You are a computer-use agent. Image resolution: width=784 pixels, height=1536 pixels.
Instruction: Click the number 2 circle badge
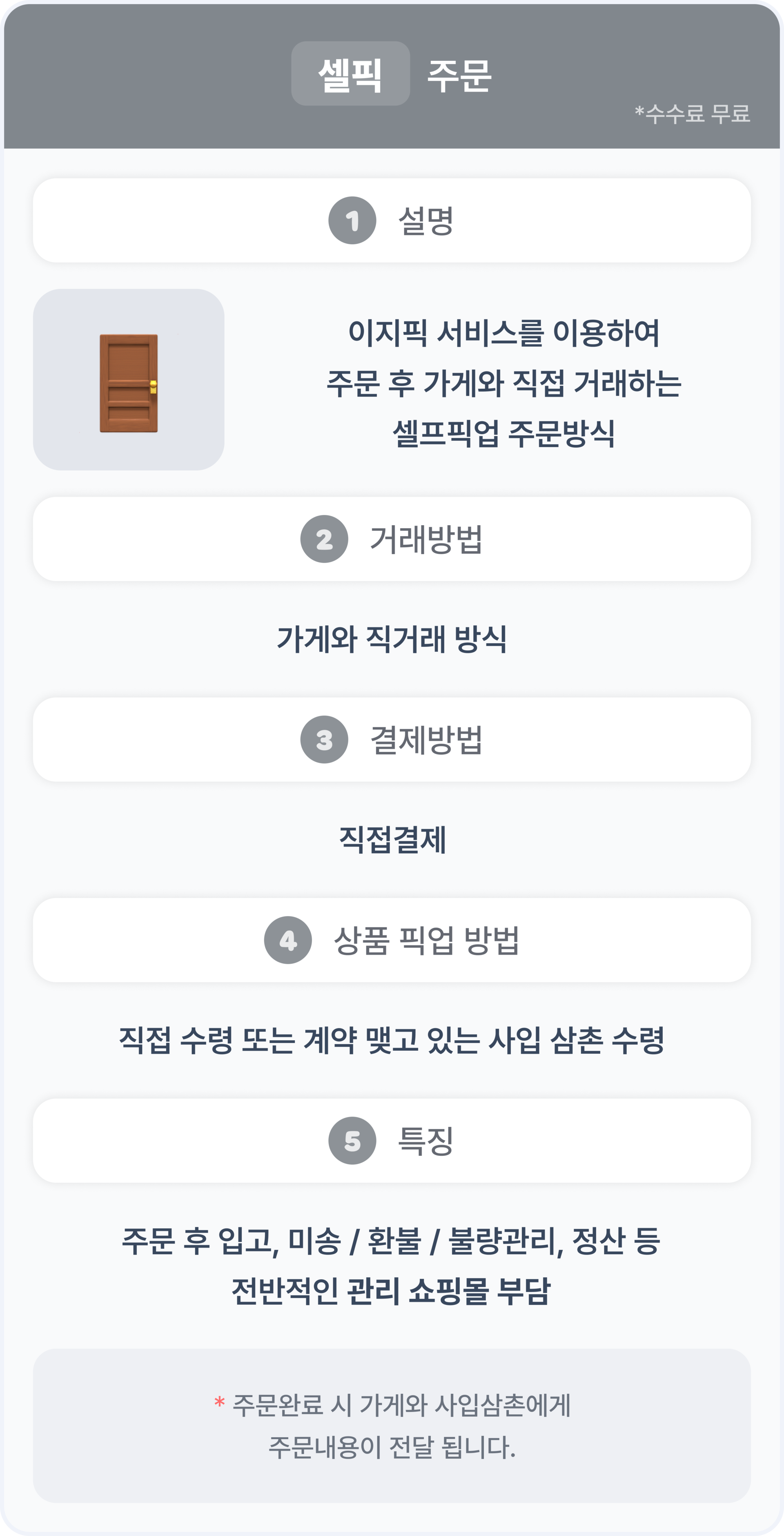pyautogui.click(x=324, y=539)
